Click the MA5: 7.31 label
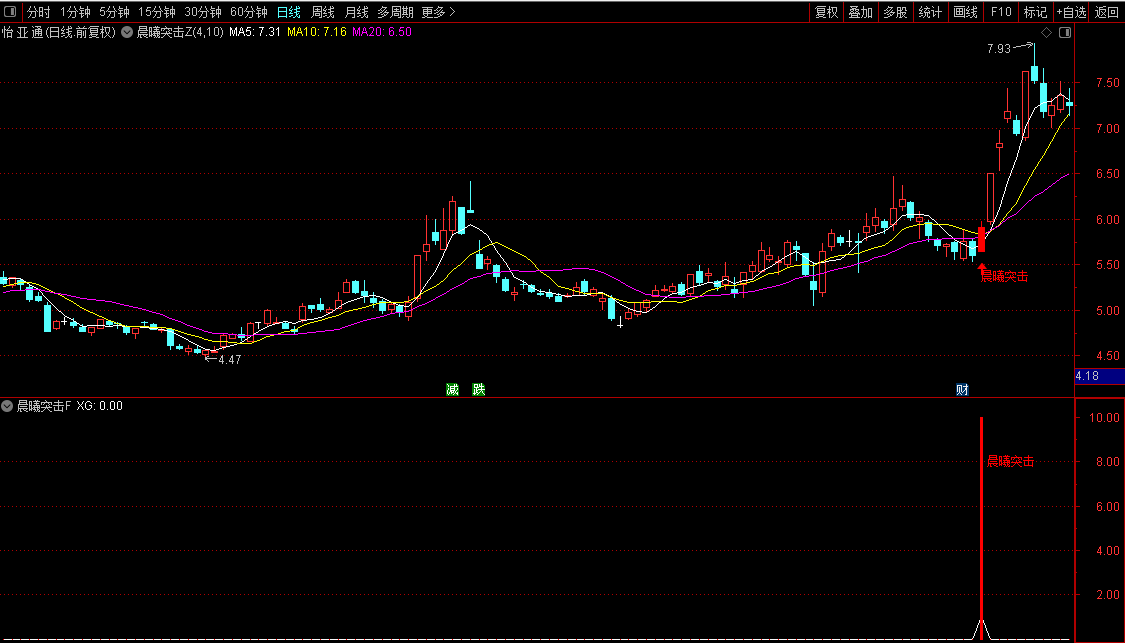 tap(255, 32)
